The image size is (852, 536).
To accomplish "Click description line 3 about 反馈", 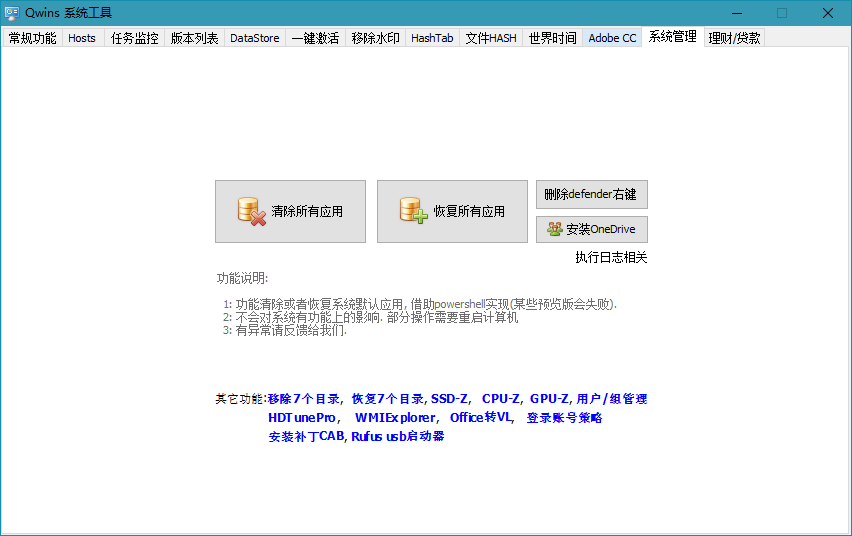I will (285, 331).
